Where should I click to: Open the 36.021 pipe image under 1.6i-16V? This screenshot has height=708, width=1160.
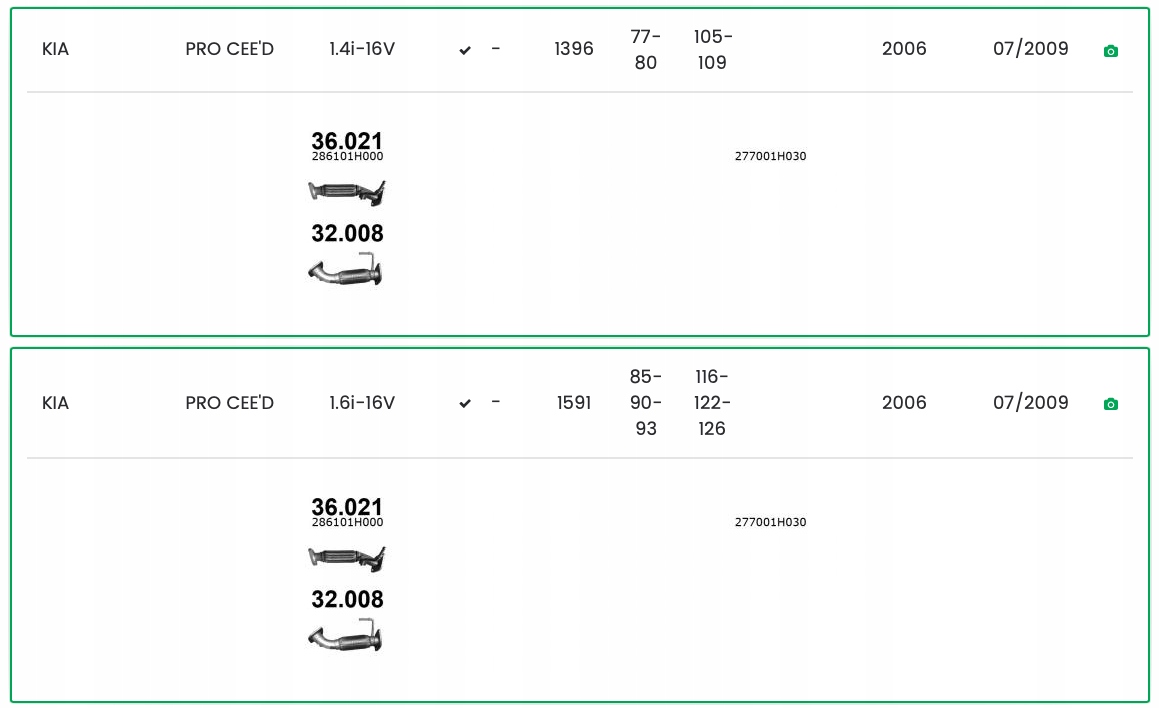point(346,557)
